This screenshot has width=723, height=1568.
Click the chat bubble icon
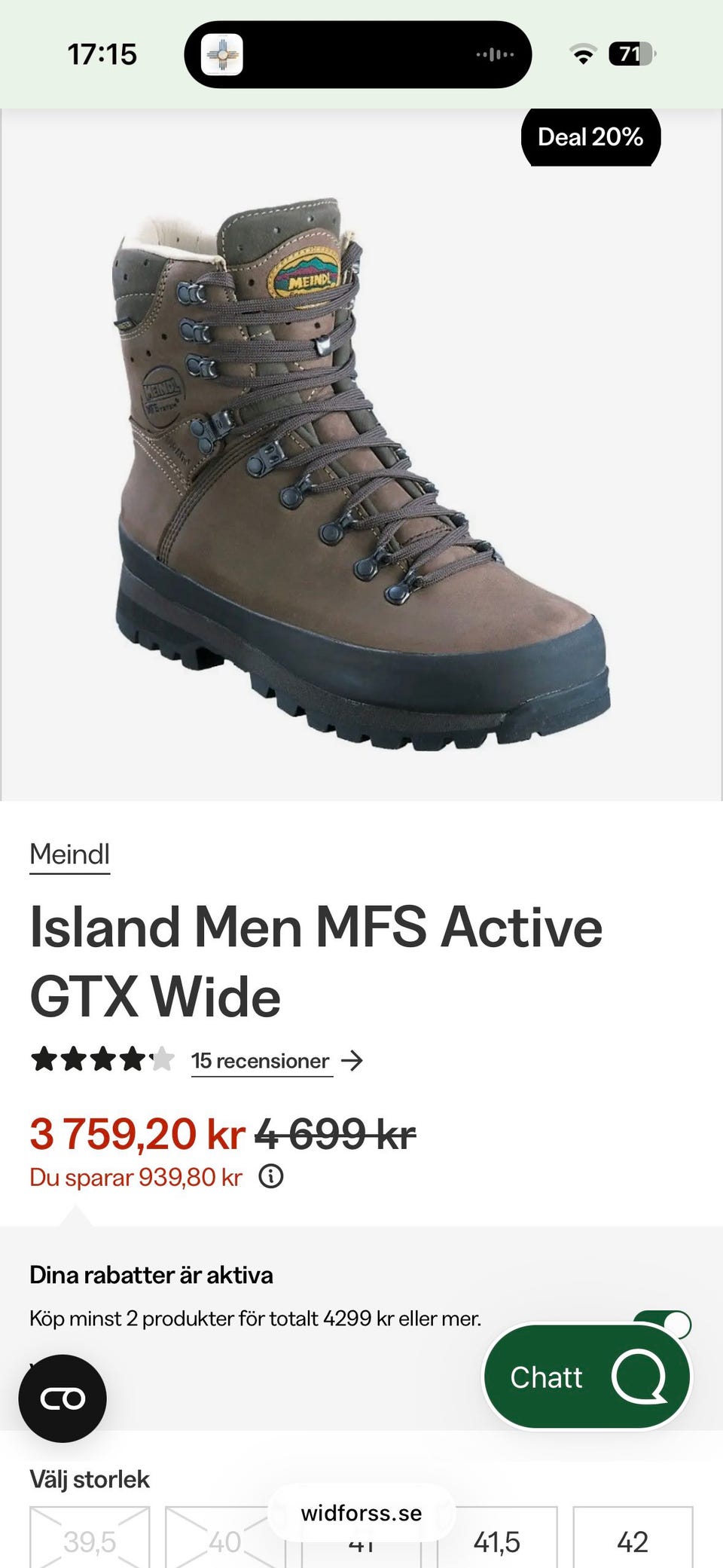(x=640, y=1377)
